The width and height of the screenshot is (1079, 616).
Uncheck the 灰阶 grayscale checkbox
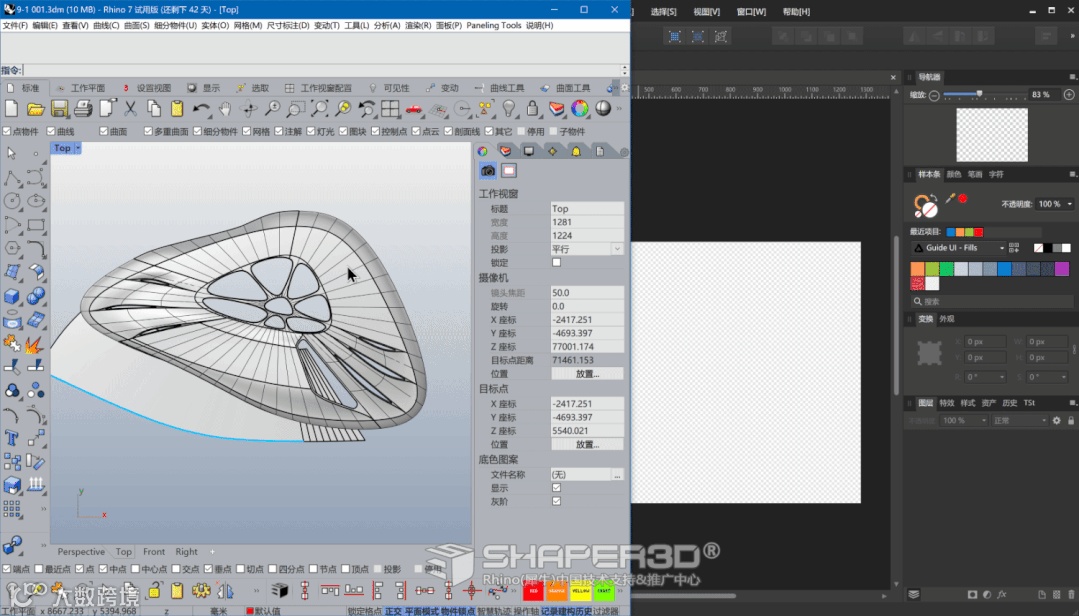(557, 501)
